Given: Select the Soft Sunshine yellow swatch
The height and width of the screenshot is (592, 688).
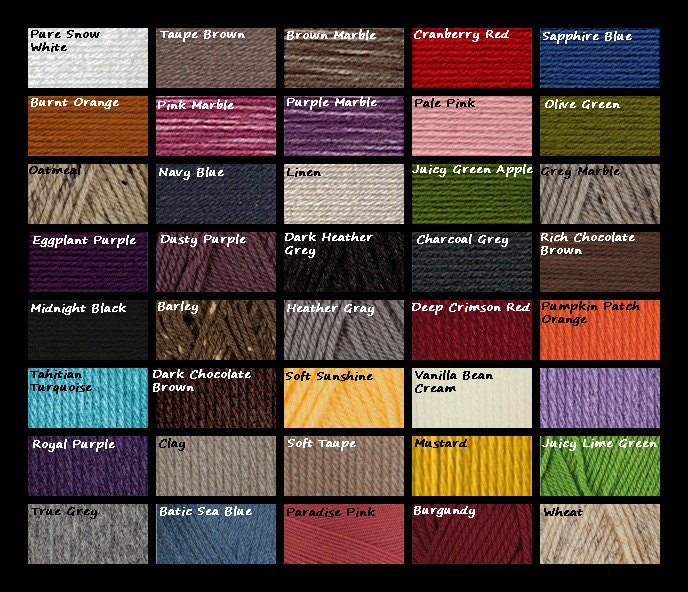Looking at the screenshot, I should [344, 398].
